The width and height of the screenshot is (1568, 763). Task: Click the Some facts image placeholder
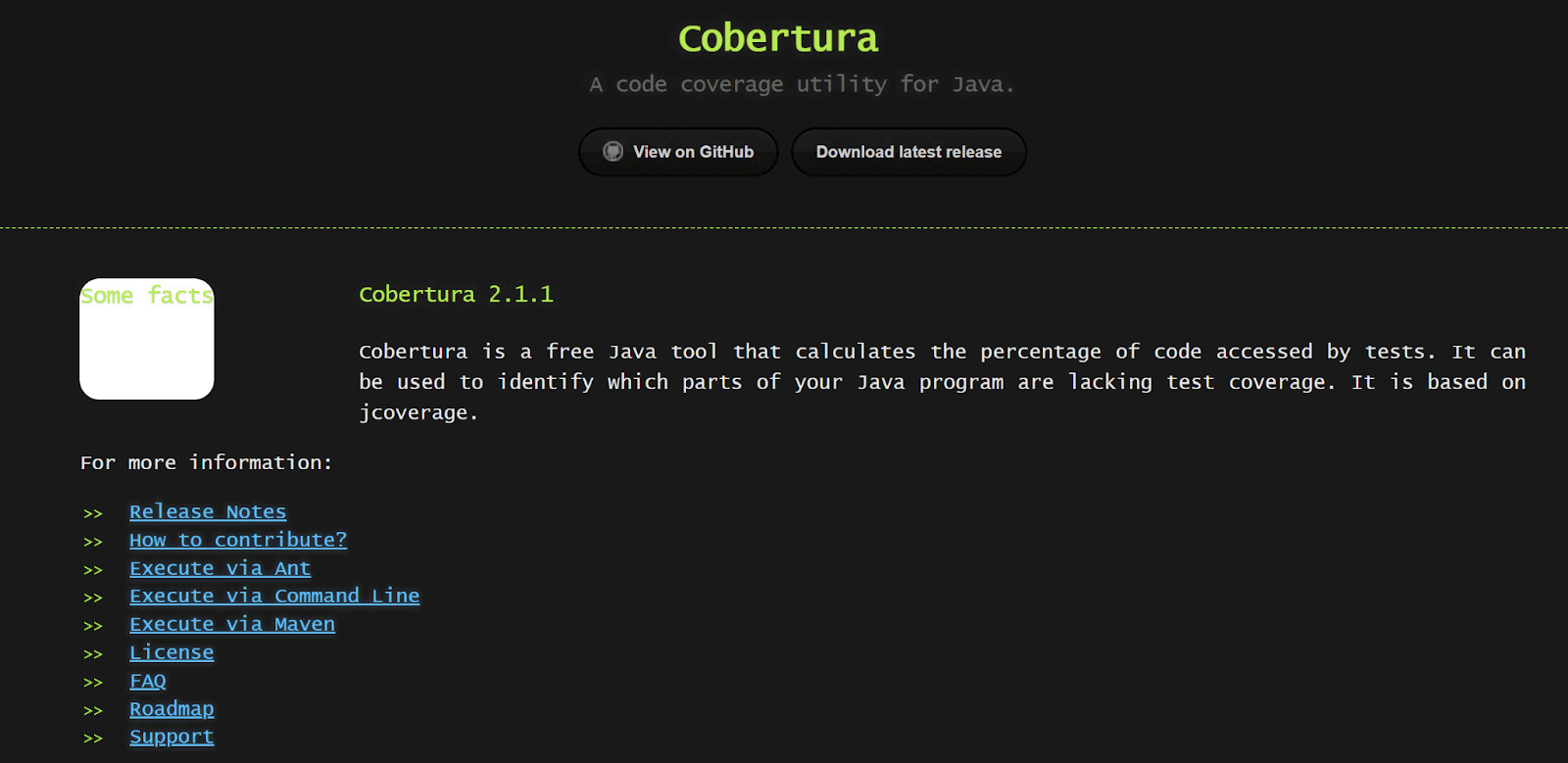(147, 339)
